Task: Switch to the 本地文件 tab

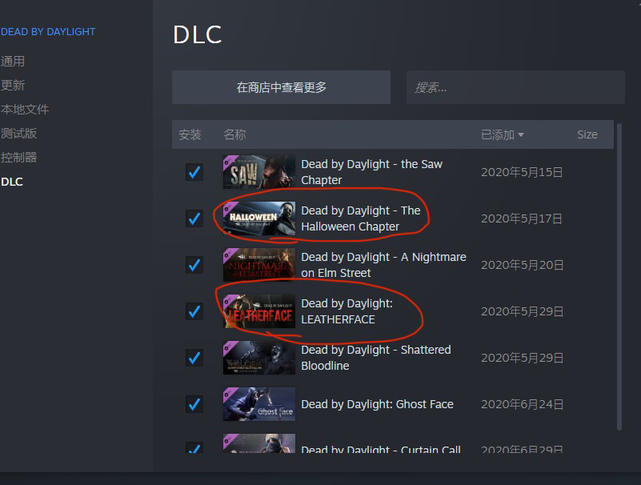Action: click(25, 109)
